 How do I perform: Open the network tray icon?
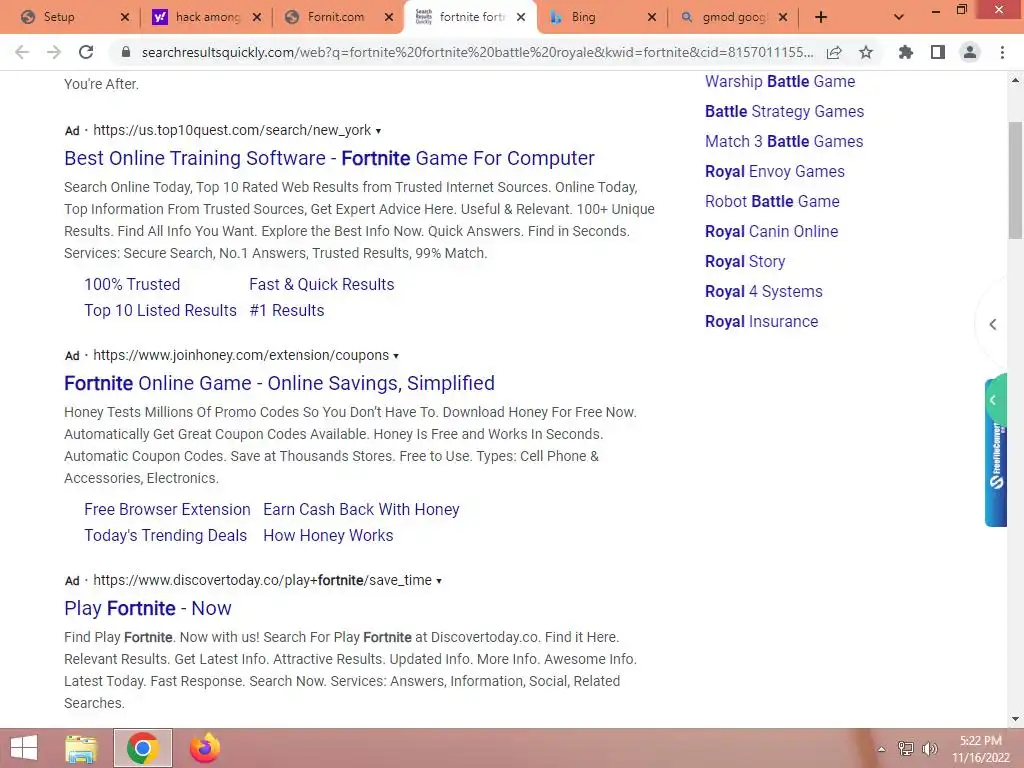click(905, 749)
